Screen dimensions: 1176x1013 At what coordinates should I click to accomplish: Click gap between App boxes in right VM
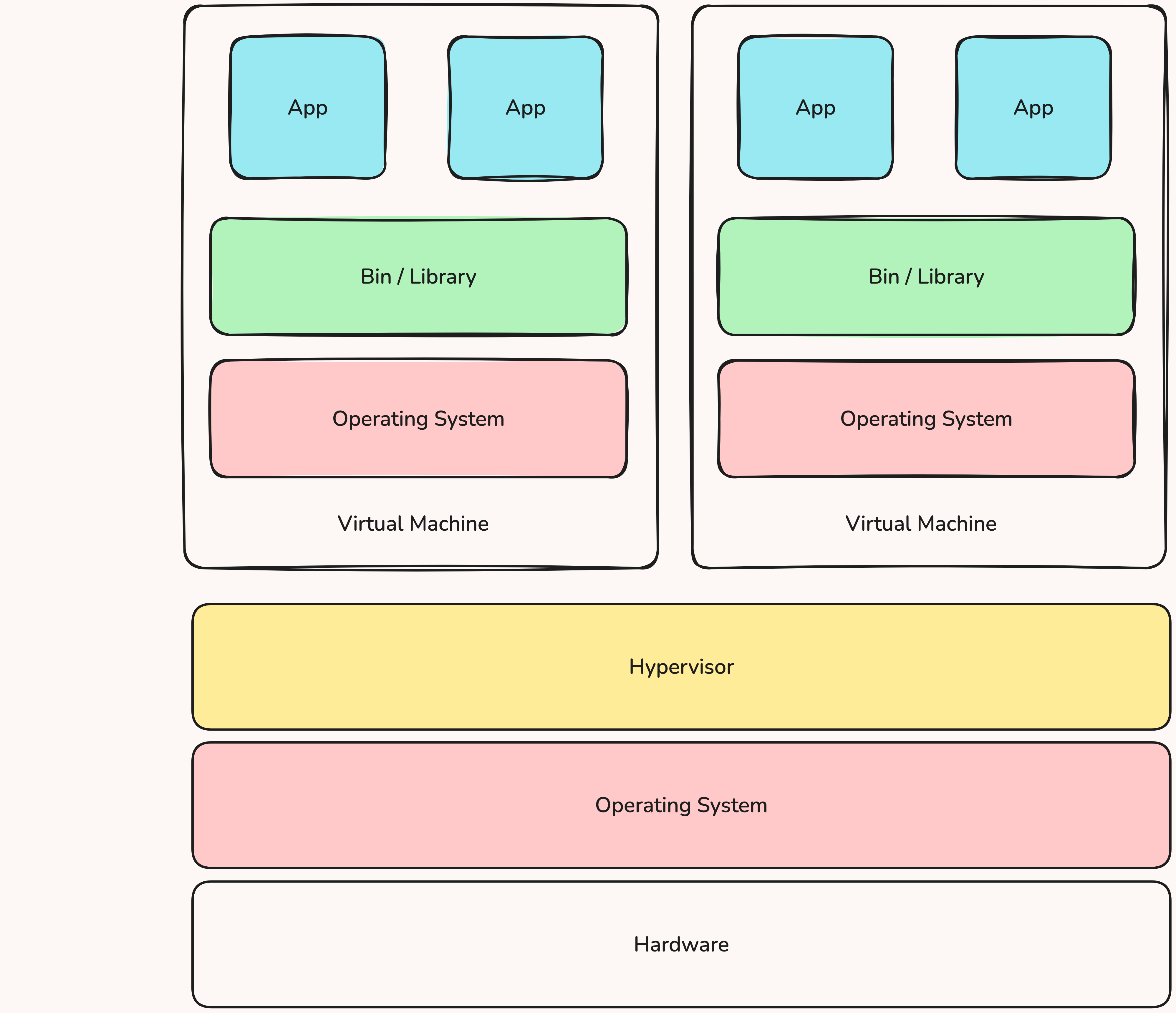[925, 108]
